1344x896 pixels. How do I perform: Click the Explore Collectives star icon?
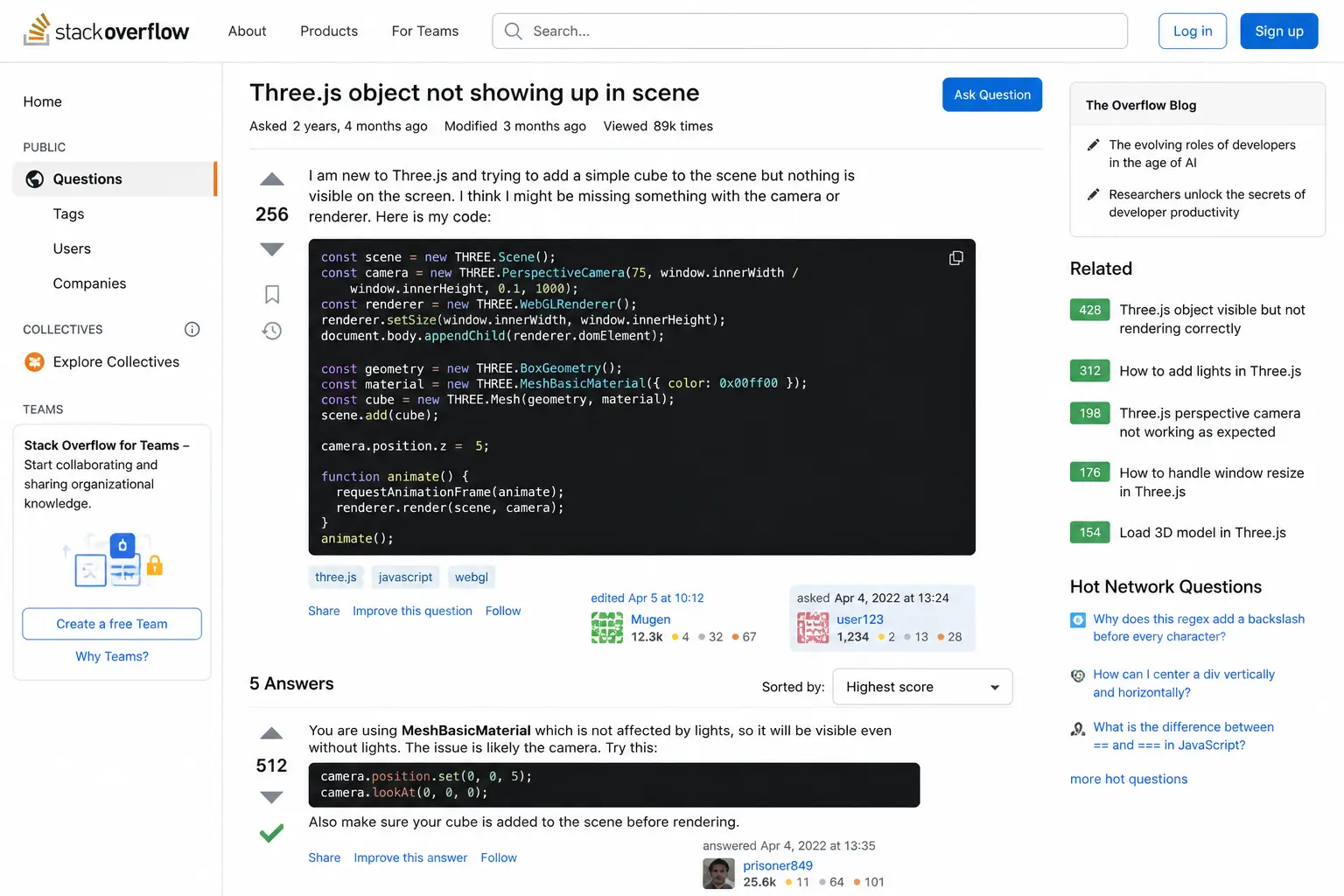pyautogui.click(x=34, y=362)
